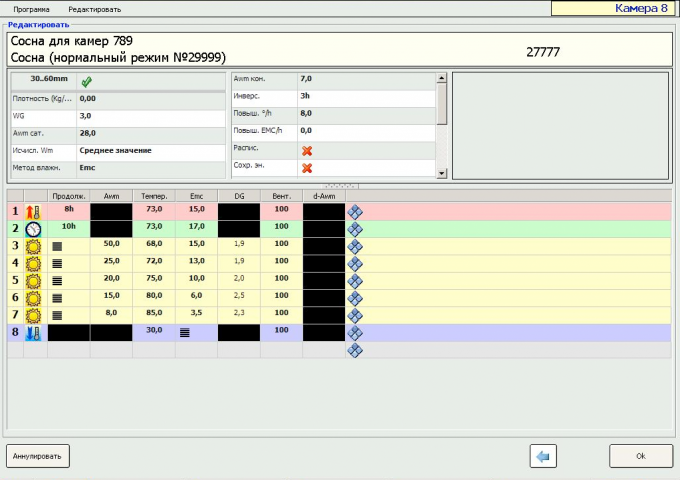Toggle the red cross for Сохр. эн.
This screenshot has width=680, height=480.
click(307, 168)
